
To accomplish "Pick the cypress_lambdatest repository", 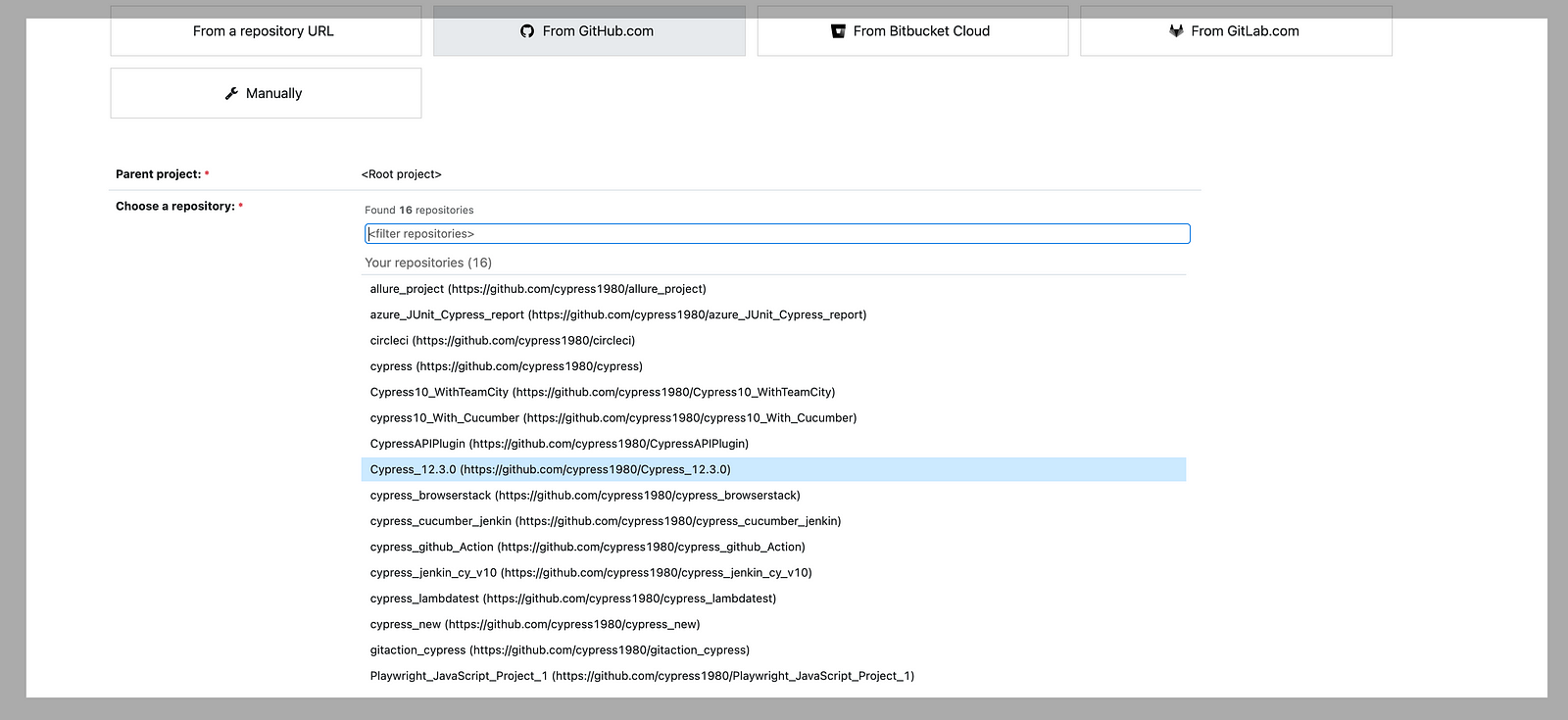I will pos(572,599).
